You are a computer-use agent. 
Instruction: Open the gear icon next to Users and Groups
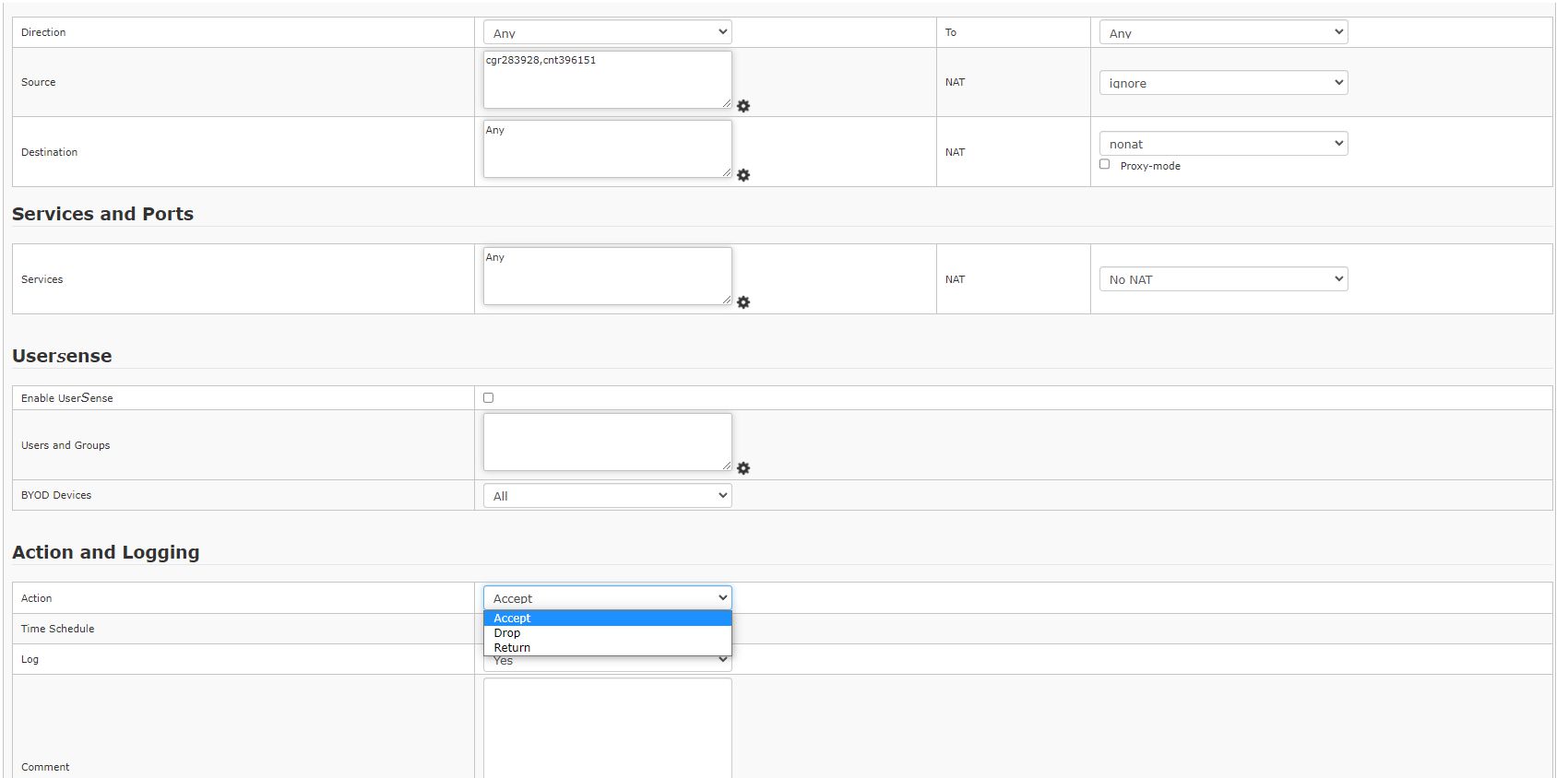pyautogui.click(x=743, y=468)
